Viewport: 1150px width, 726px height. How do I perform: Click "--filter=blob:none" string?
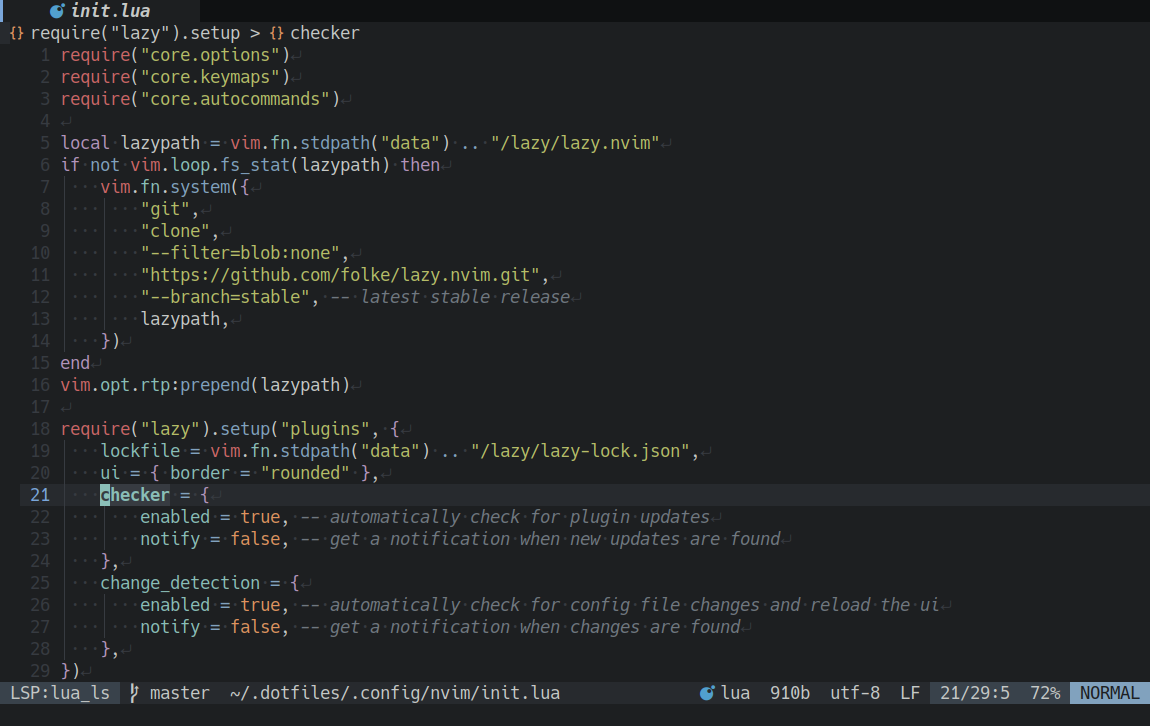(x=241, y=253)
